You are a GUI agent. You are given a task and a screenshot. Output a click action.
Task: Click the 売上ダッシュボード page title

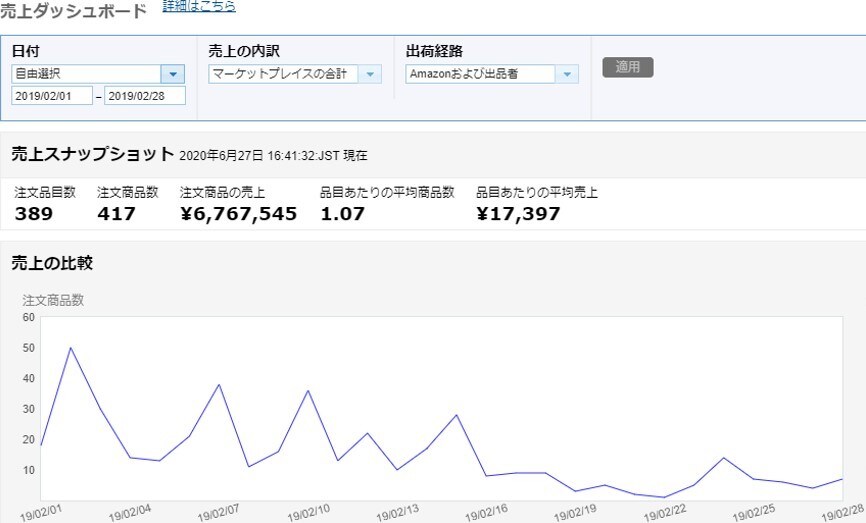(x=73, y=10)
